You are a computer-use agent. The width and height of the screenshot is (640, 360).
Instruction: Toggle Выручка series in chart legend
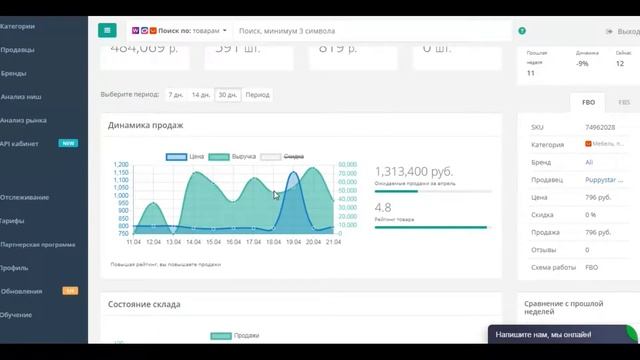(x=232, y=157)
